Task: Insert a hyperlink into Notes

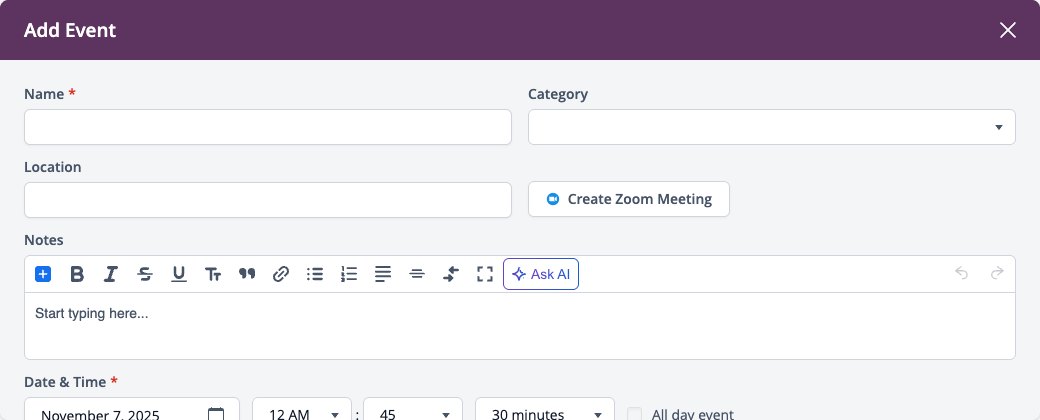Action: coord(281,274)
